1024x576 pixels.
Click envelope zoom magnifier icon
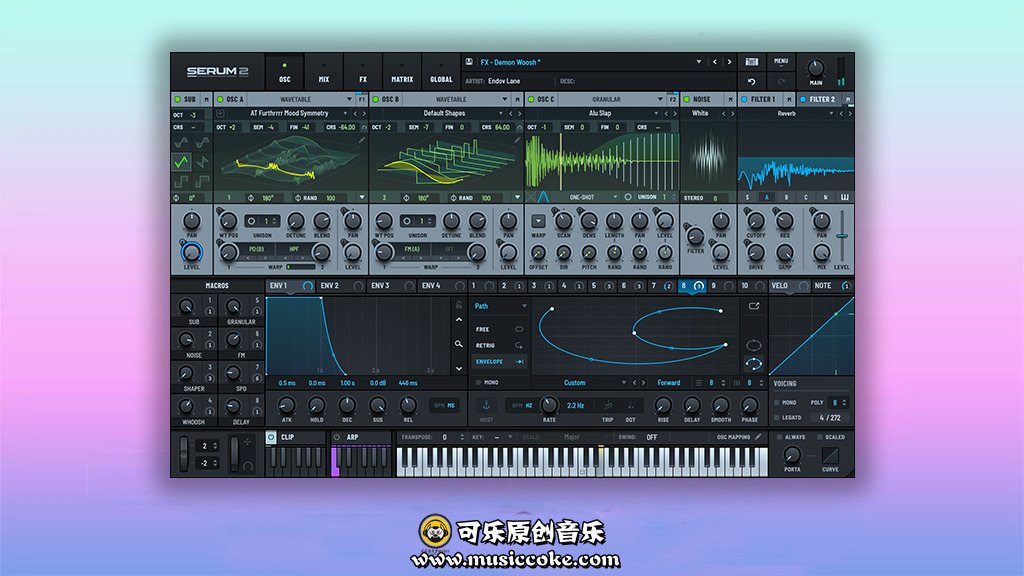pyautogui.click(x=459, y=344)
